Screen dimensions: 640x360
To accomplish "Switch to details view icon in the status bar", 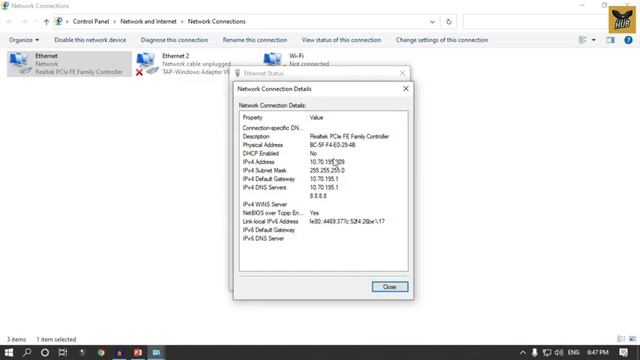I will 621,339.
